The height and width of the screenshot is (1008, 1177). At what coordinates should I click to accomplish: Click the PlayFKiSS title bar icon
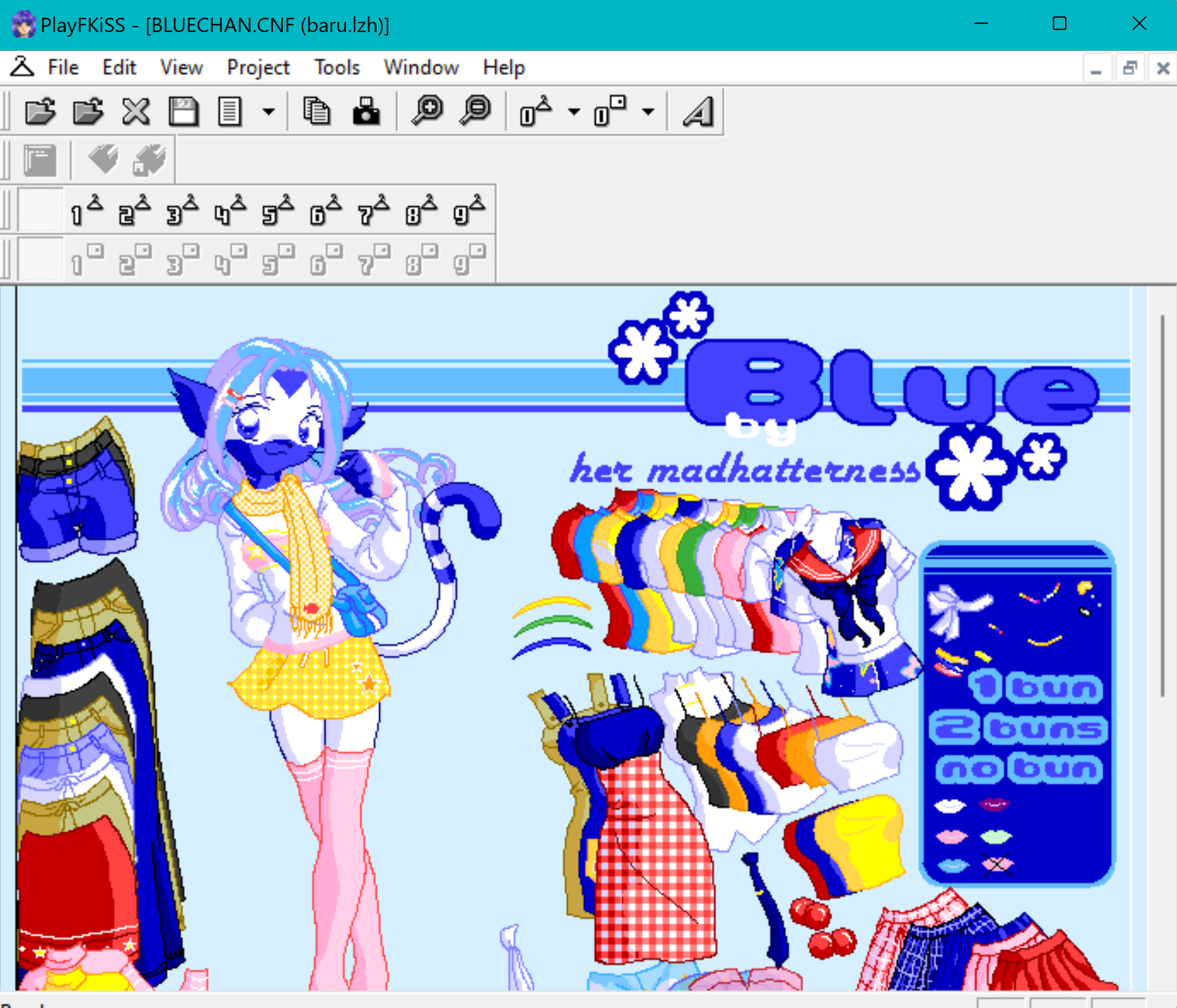24,25
